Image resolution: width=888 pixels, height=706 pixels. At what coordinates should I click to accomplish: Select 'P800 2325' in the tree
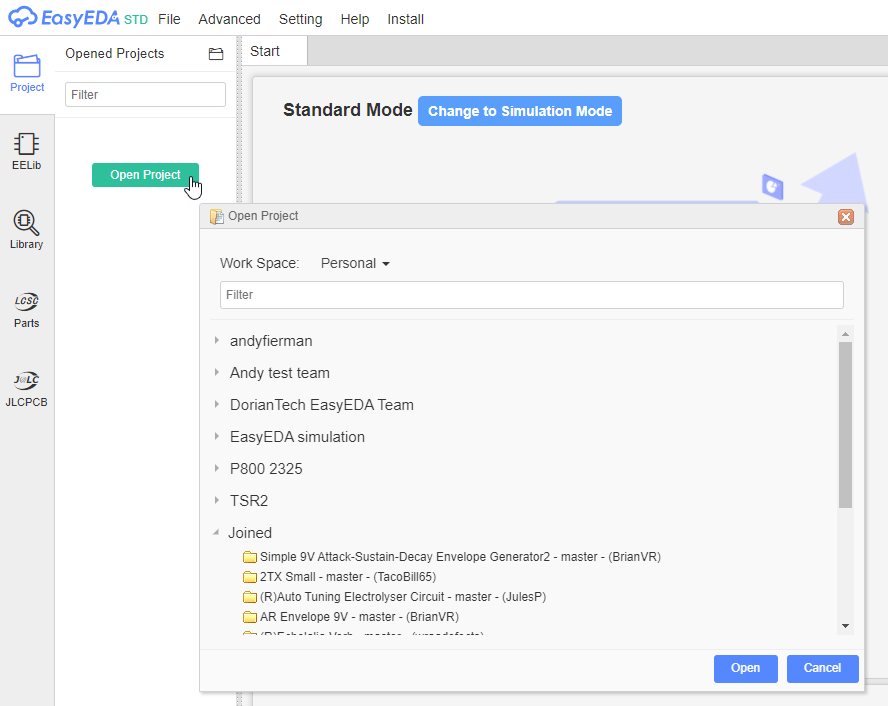266,469
